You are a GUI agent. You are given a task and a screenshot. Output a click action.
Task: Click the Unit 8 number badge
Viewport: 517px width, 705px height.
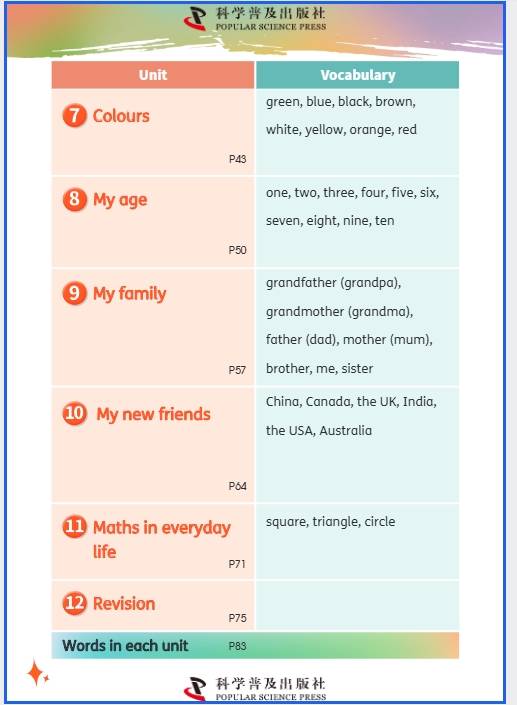tap(74, 199)
